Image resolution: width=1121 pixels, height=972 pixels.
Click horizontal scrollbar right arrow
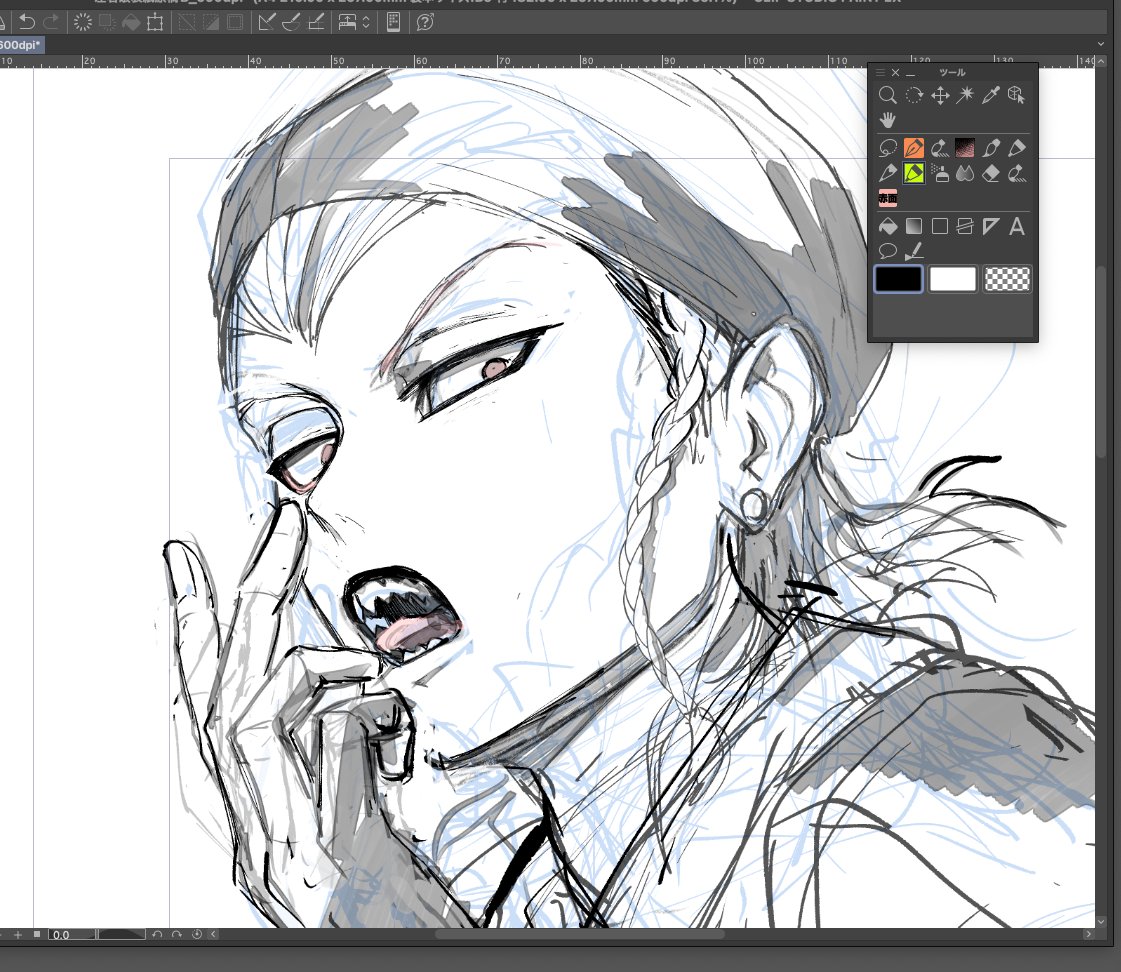pyautogui.click(x=1088, y=934)
